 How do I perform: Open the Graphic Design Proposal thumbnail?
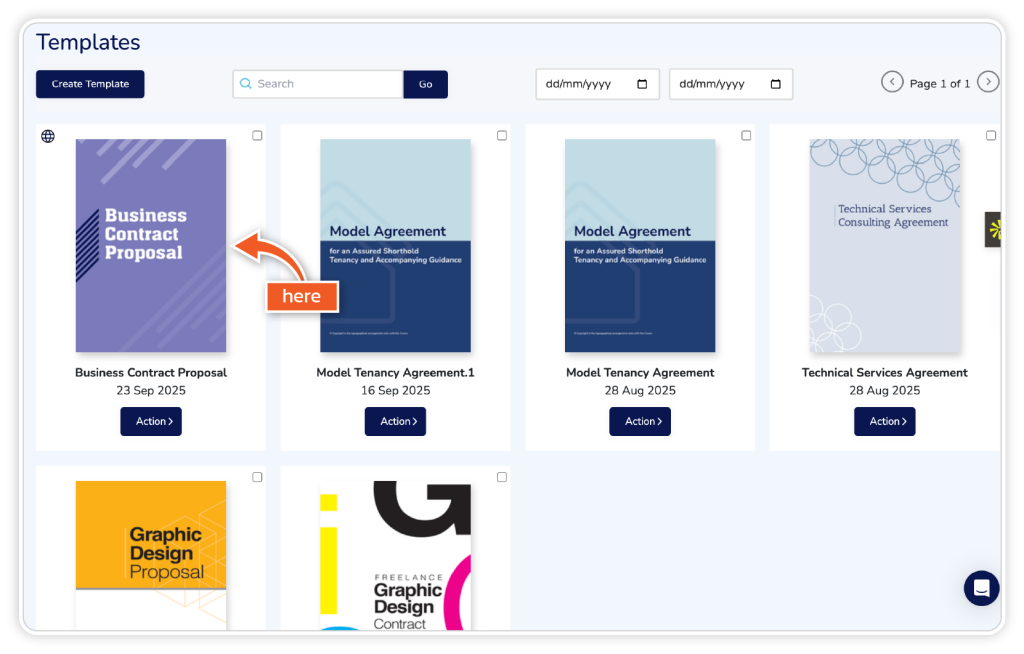point(151,553)
